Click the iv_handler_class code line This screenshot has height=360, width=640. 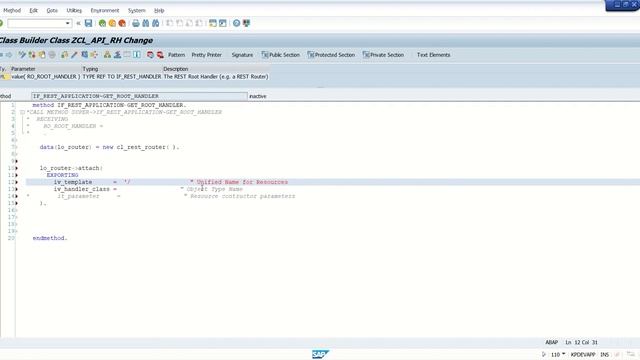pos(148,189)
